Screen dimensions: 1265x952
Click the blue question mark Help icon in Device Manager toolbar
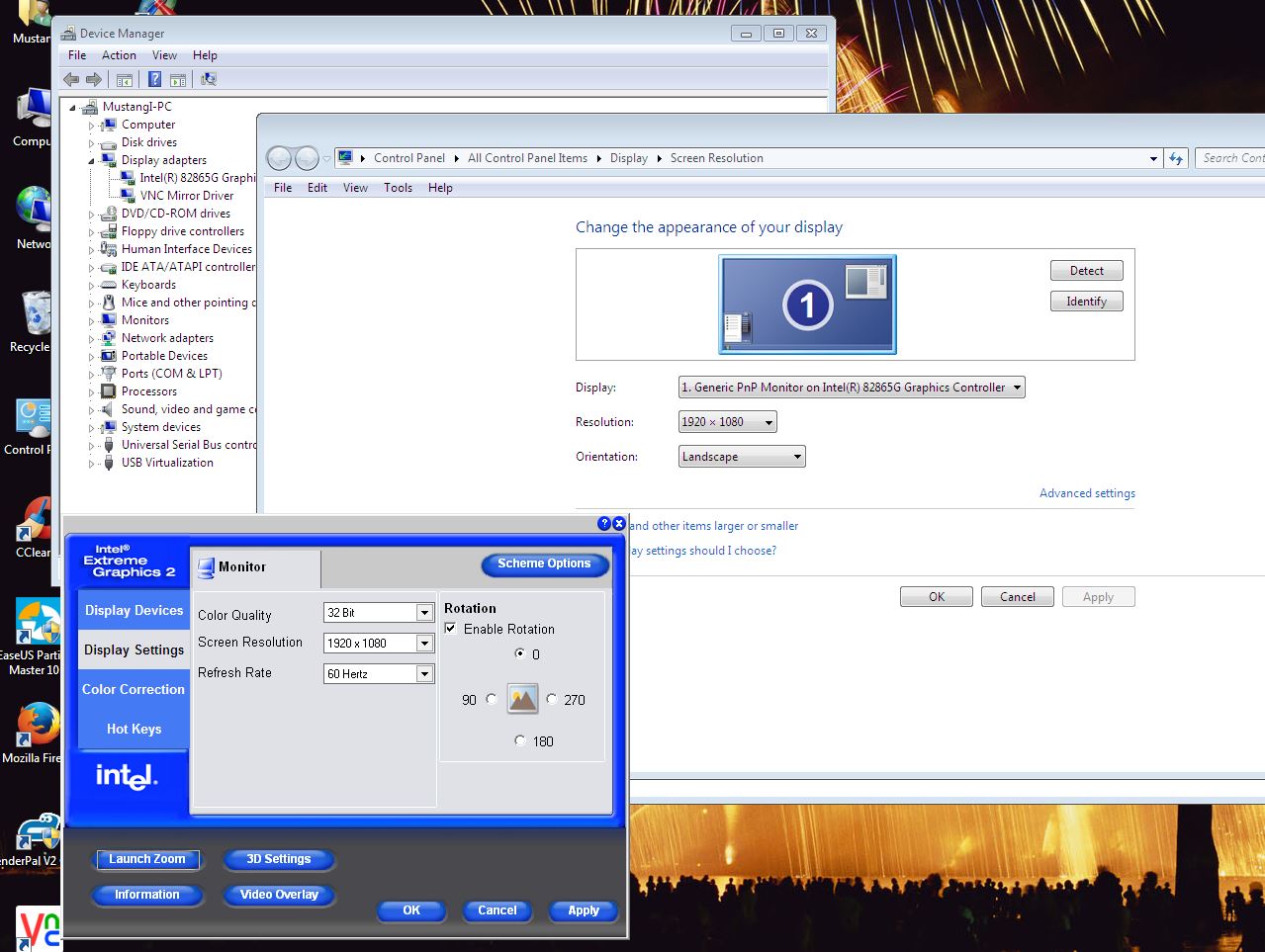point(154,80)
